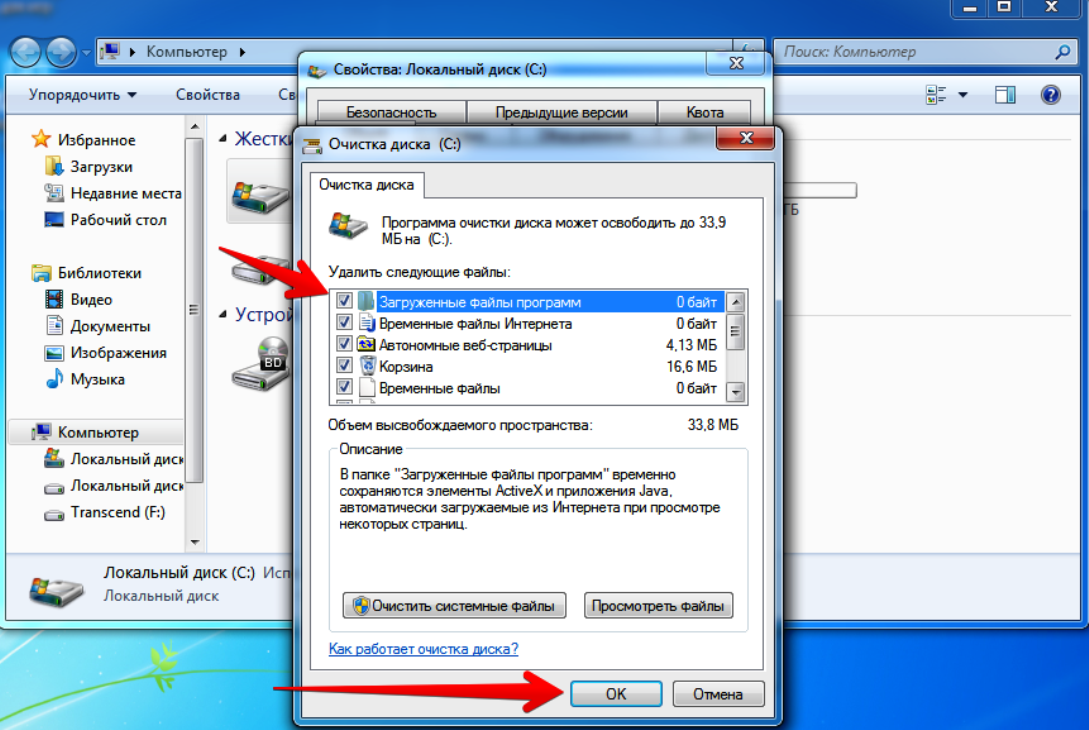Switch to the Предыдущие версии tab
Image resolution: width=1089 pixels, height=730 pixels.
click(x=561, y=112)
